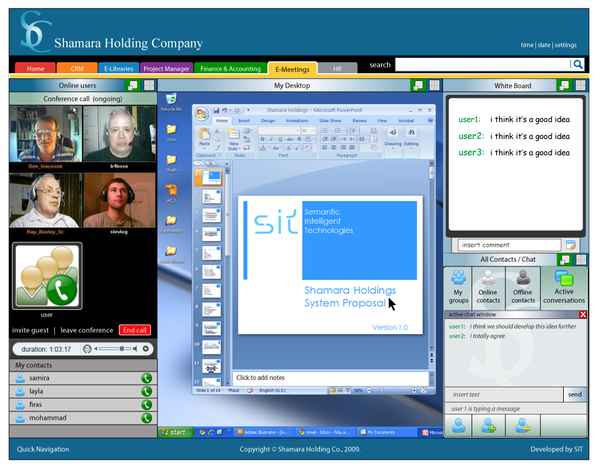Click New Slide in PowerPoint ribbon
The image size is (600, 470).
(233, 140)
